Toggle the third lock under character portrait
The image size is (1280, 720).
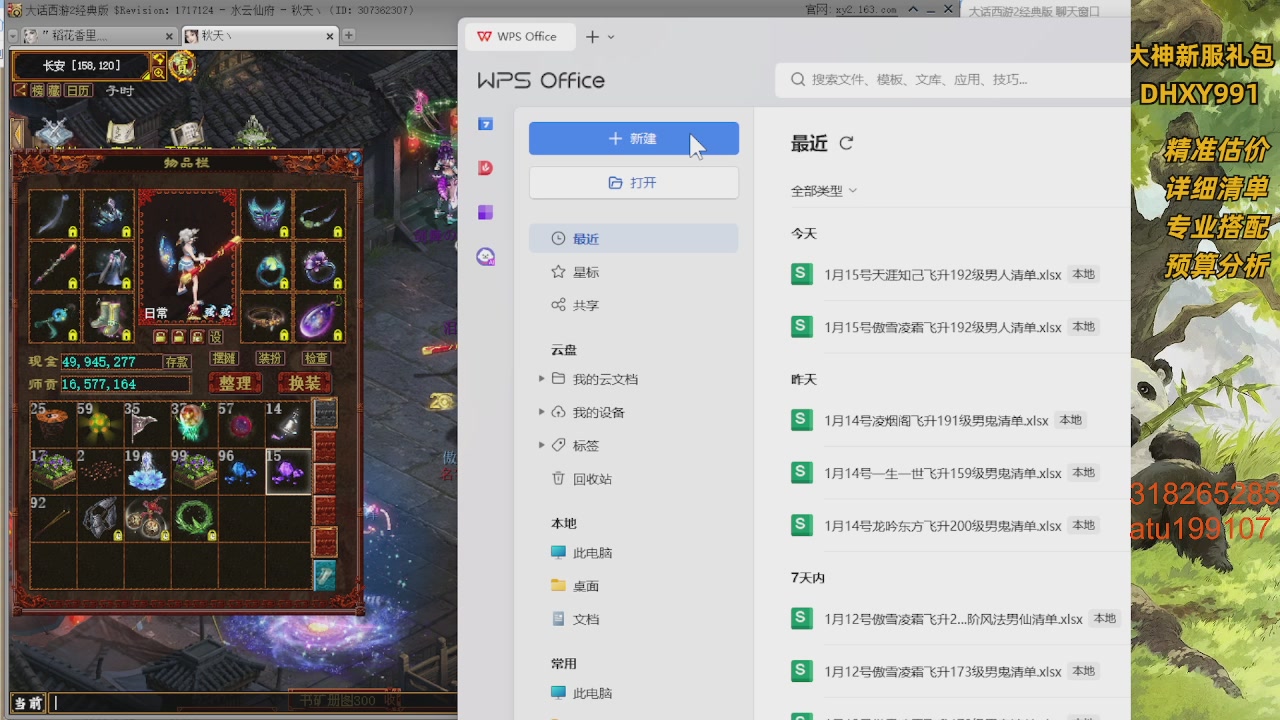(198, 337)
